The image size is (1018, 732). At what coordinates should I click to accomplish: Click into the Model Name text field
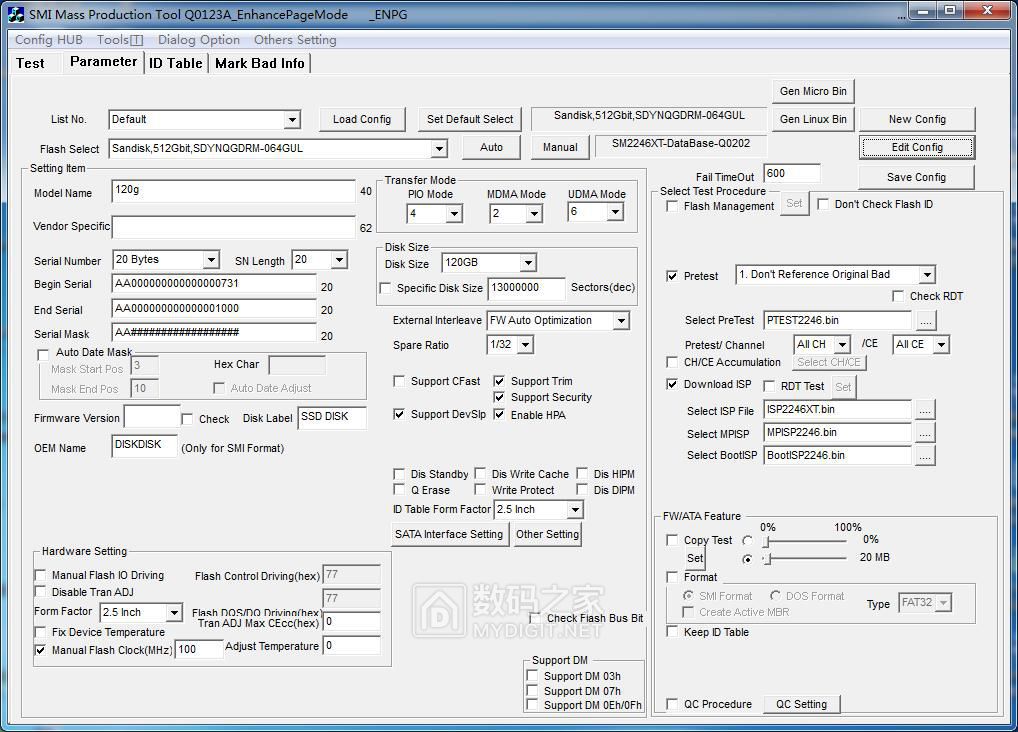point(233,192)
